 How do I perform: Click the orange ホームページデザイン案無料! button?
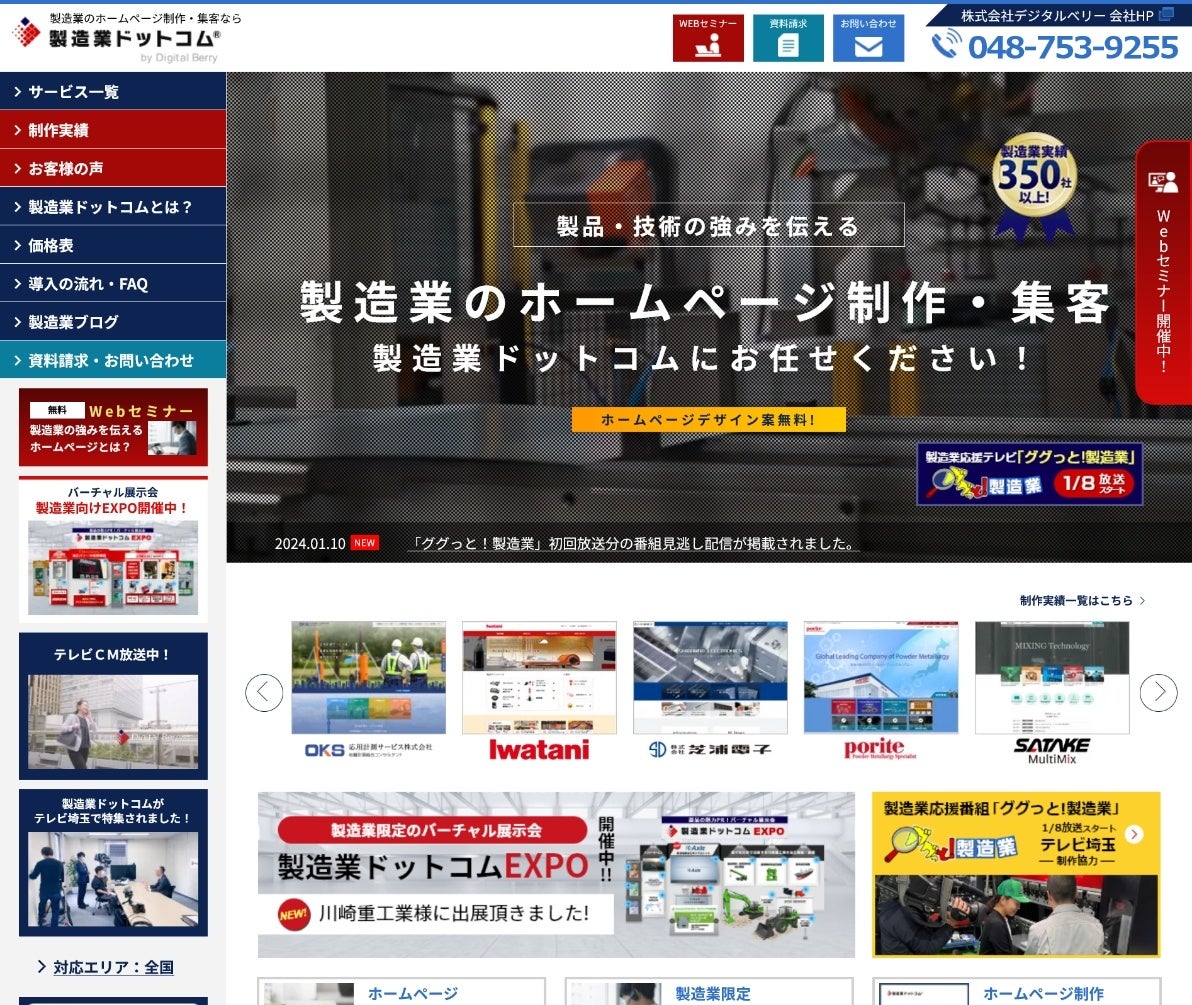click(708, 420)
